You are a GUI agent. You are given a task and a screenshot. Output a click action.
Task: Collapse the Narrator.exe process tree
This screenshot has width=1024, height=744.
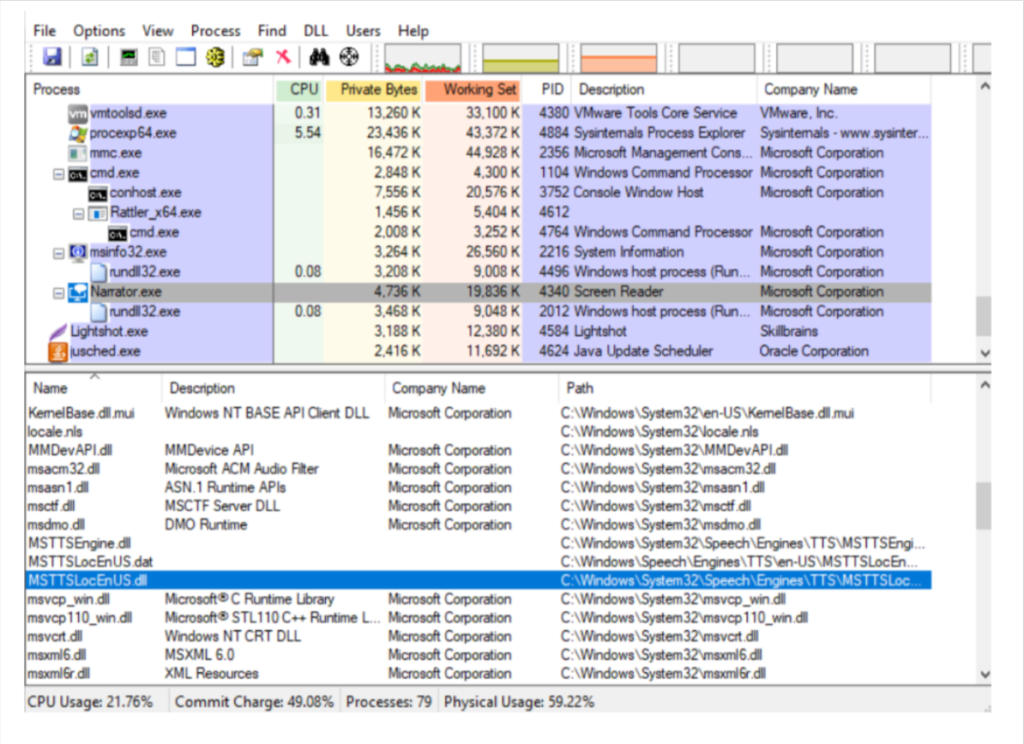point(58,292)
